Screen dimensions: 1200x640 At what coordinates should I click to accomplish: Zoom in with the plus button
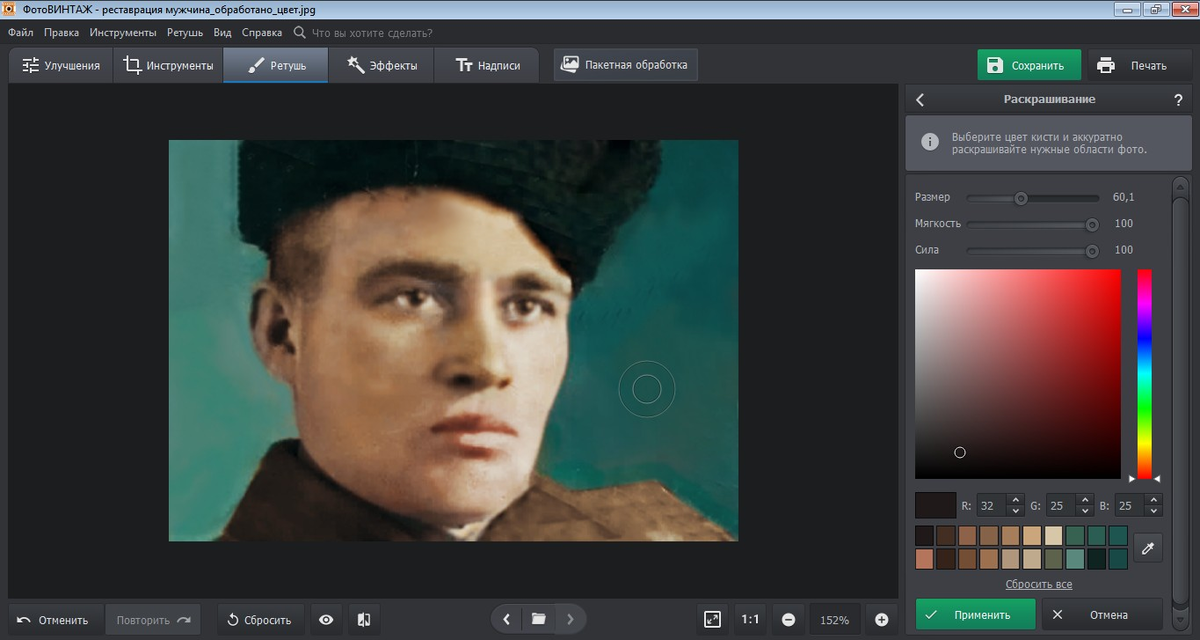coord(881,619)
